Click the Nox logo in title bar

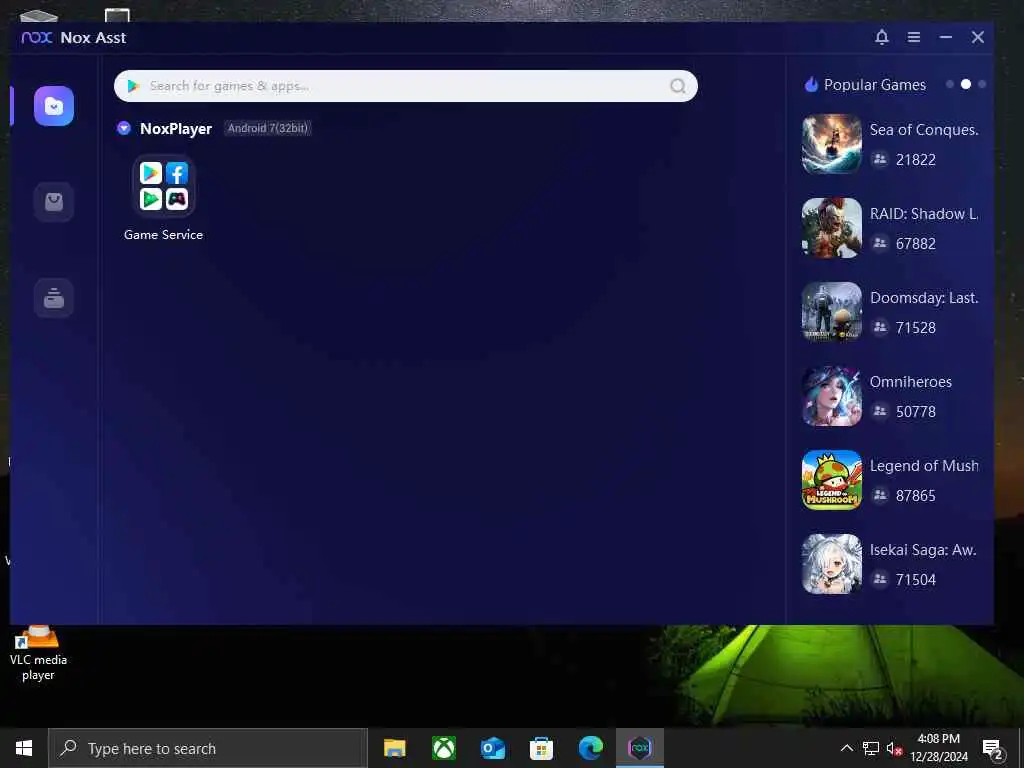[37, 37]
